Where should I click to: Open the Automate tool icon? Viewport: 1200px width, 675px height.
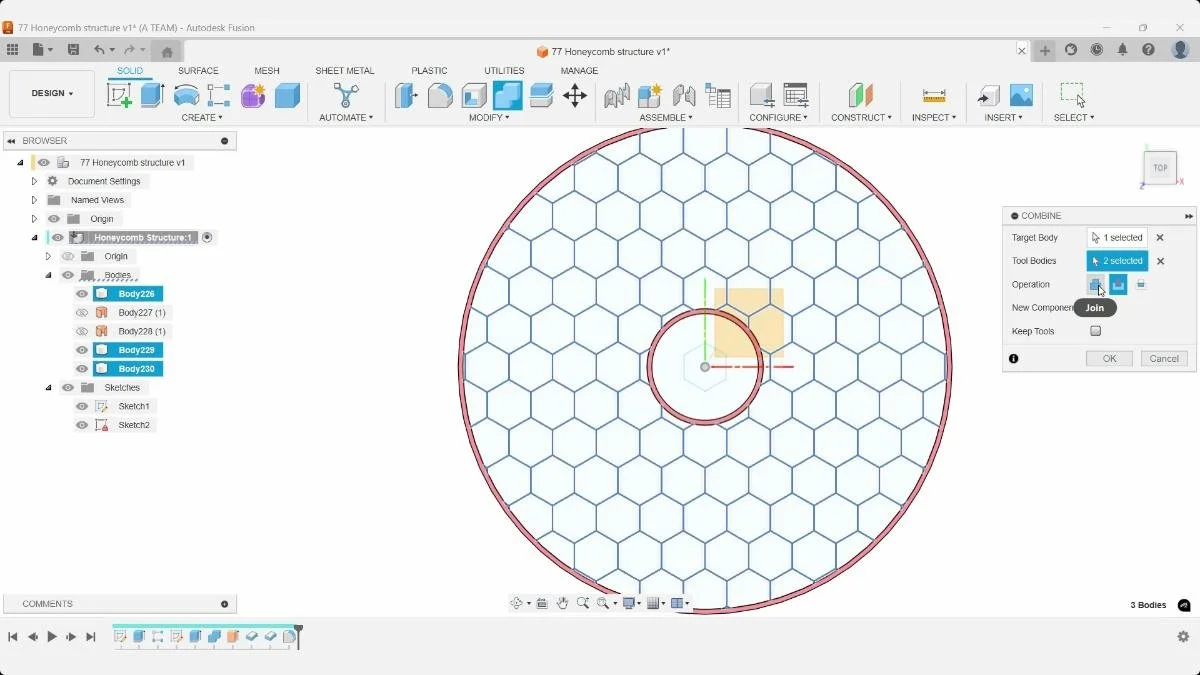(346, 95)
